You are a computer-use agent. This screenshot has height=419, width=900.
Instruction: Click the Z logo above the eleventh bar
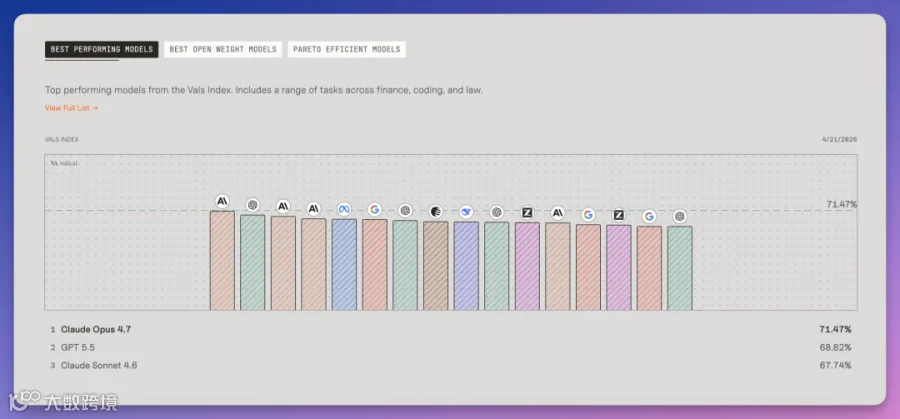click(527, 213)
